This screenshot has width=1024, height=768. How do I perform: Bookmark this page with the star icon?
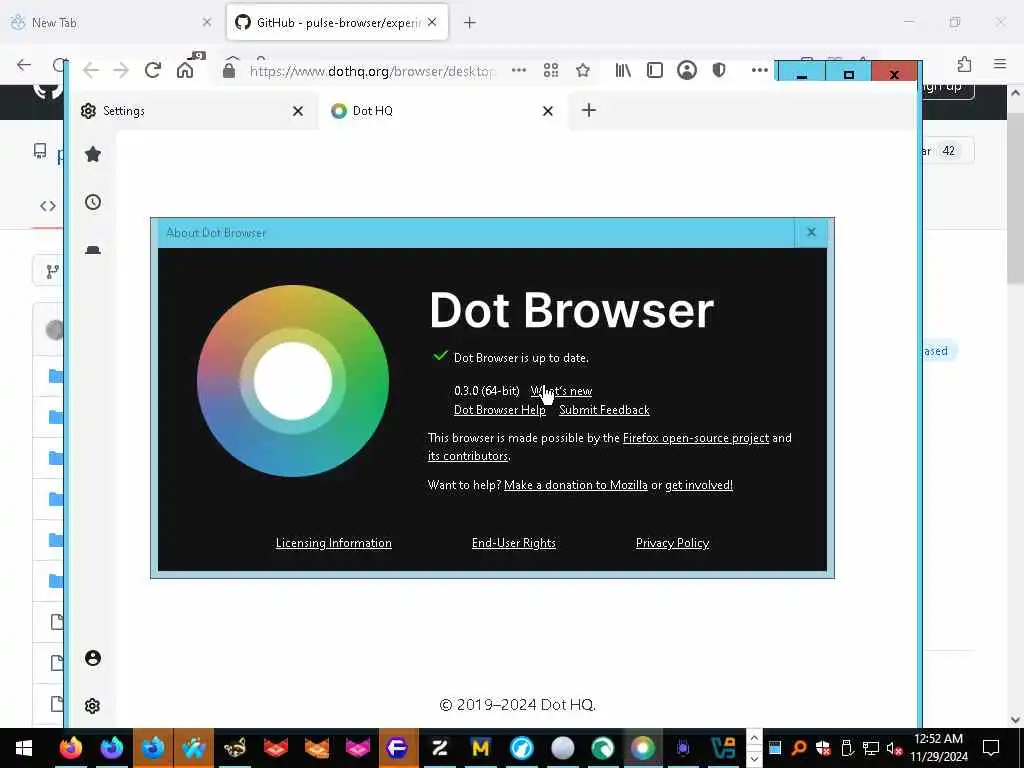pyautogui.click(x=583, y=70)
